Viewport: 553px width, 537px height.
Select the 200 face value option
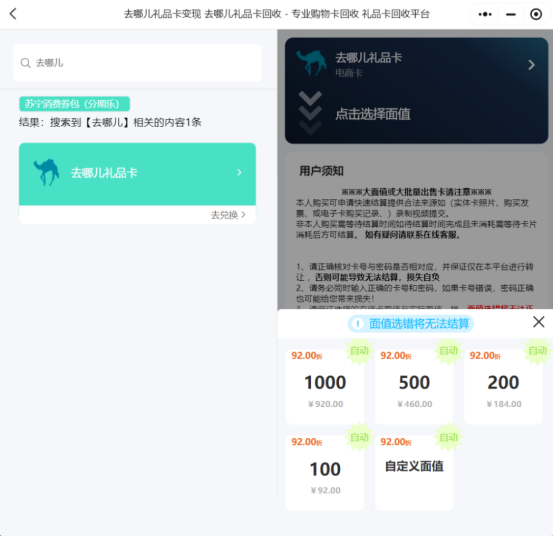pyautogui.click(x=503, y=387)
